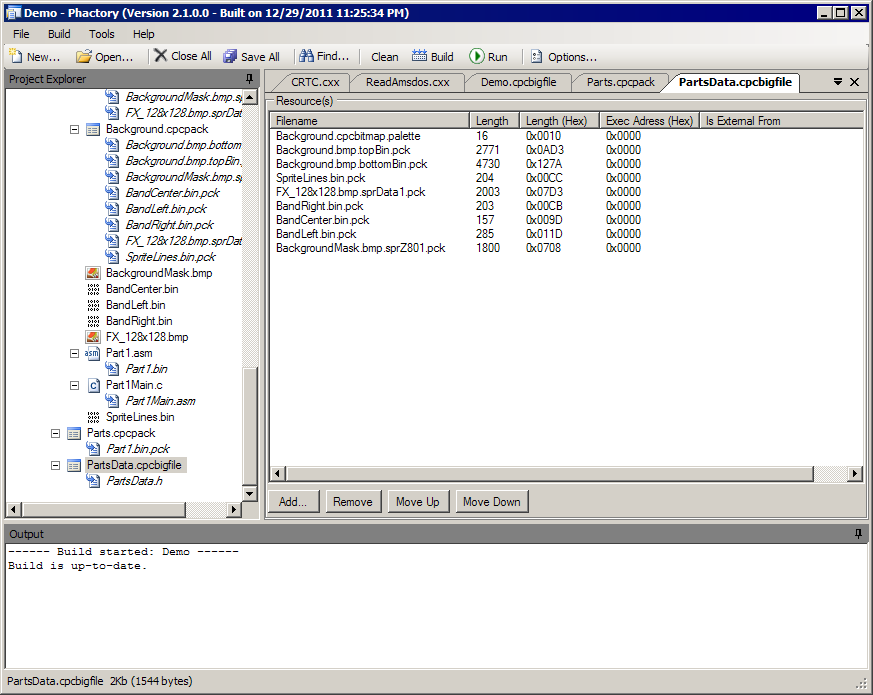
Task: Switch to the ReadAmsdos.cxx tab
Action: coord(408,82)
